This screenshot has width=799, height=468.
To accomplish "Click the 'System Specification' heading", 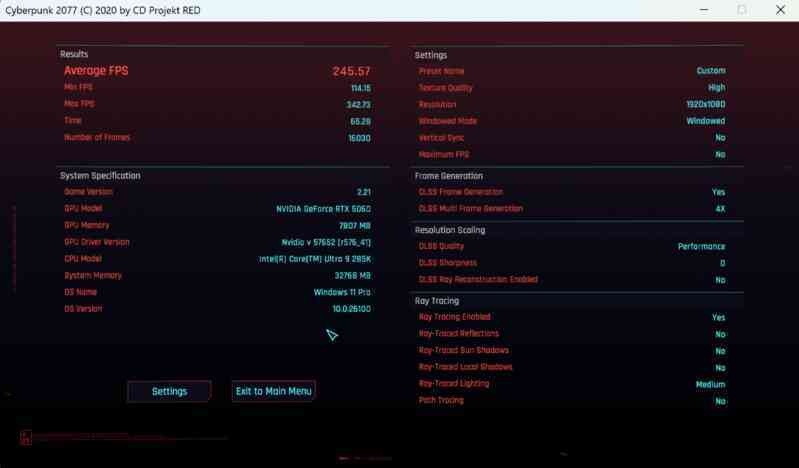I will (100, 175).
